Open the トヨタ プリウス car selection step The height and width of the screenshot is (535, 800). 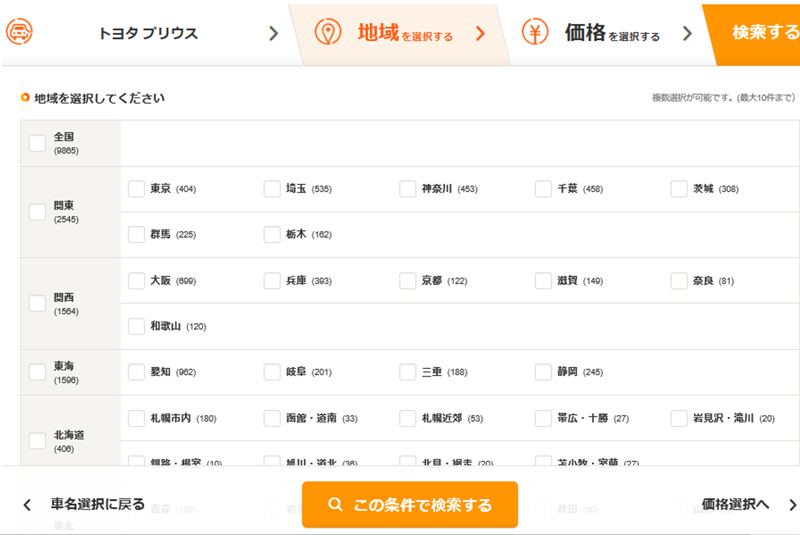148,34
